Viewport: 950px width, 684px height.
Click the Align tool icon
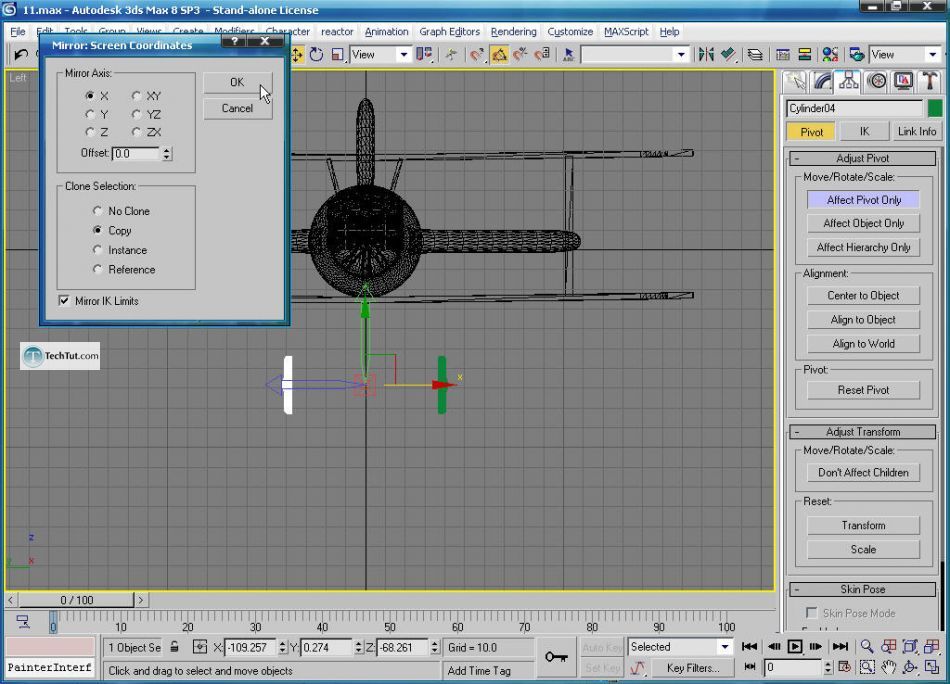tap(728, 55)
